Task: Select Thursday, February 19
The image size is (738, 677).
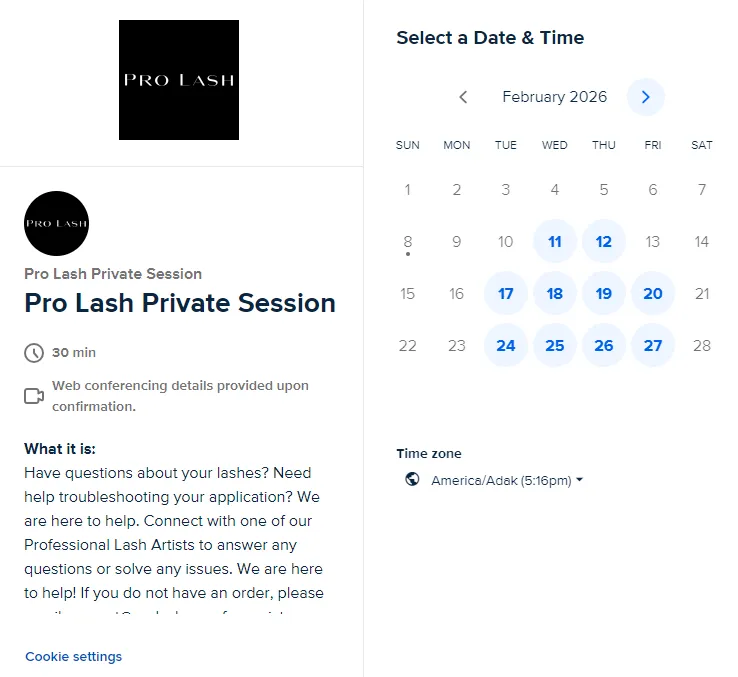Action: [x=604, y=294]
